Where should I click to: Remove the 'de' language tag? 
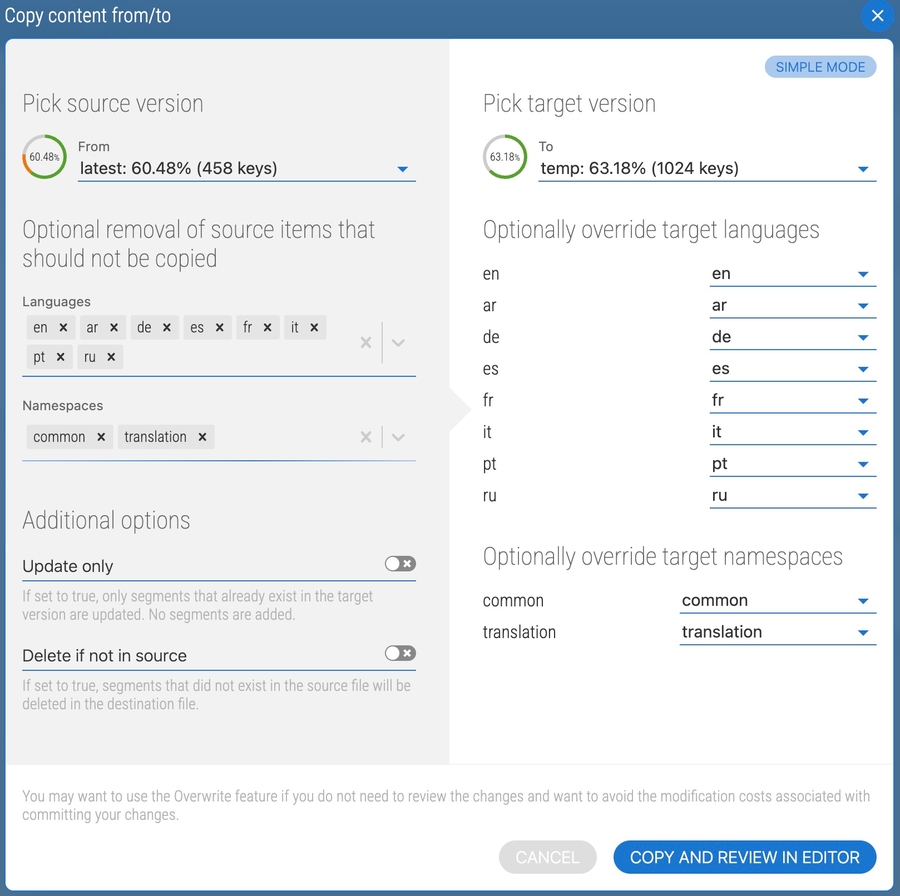[167, 328]
